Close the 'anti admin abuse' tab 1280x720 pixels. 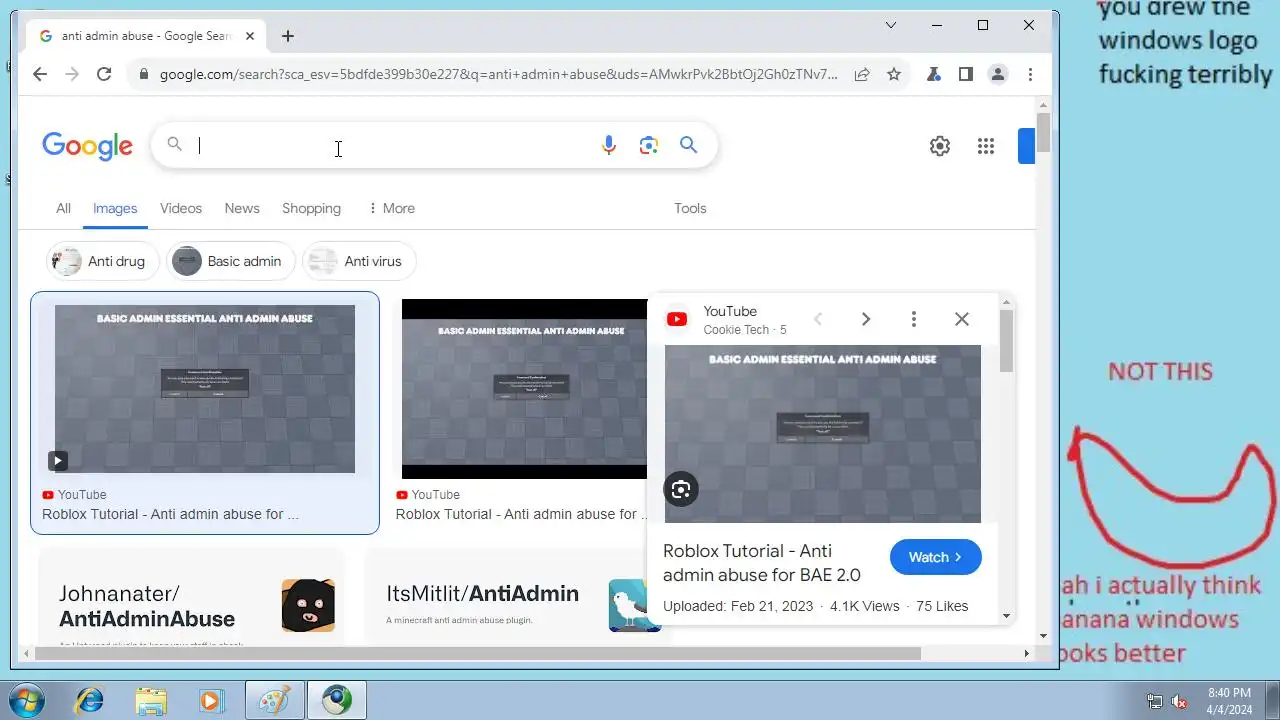pyautogui.click(x=250, y=36)
